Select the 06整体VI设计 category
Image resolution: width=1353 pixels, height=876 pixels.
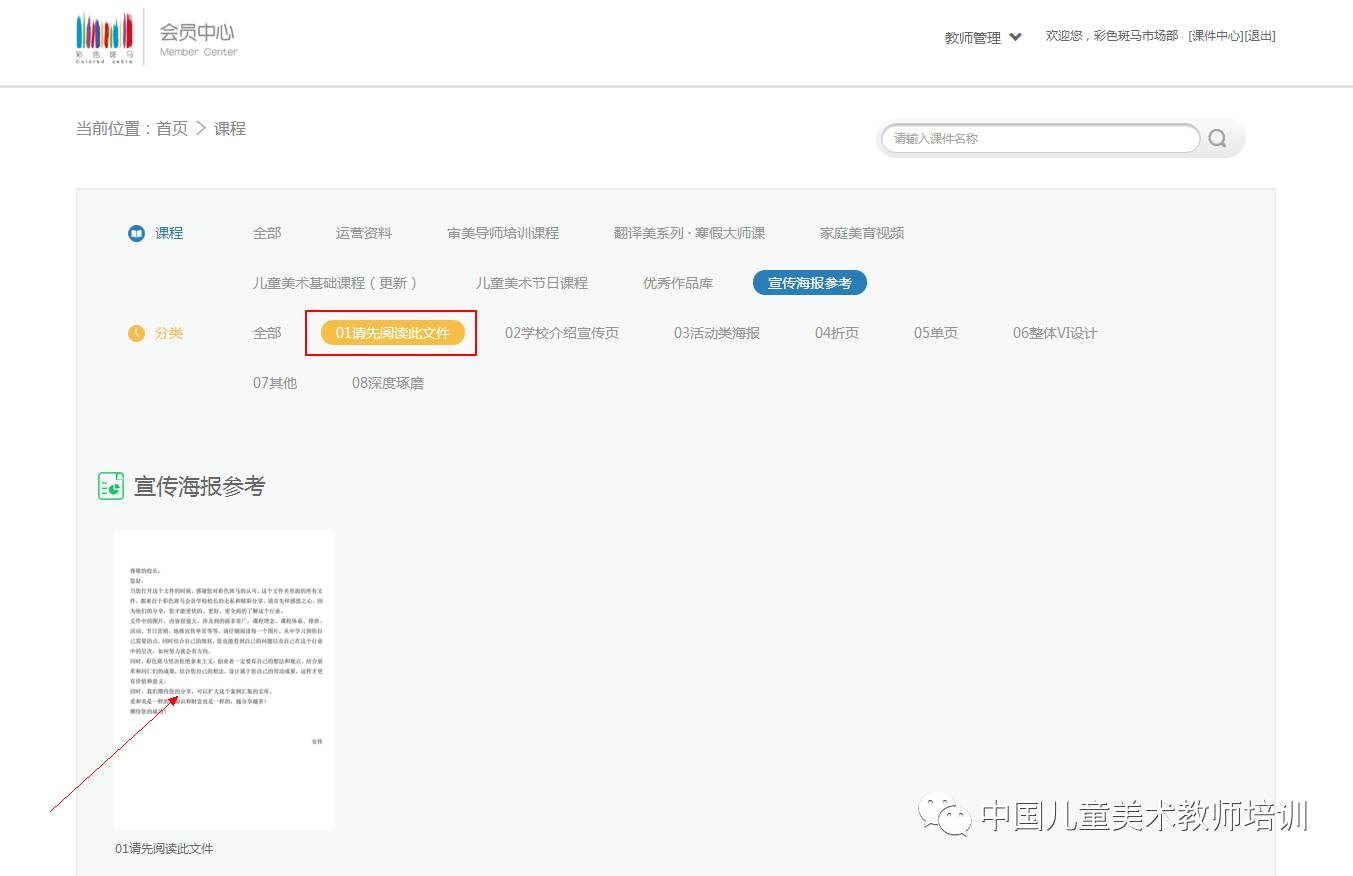click(x=1055, y=333)
